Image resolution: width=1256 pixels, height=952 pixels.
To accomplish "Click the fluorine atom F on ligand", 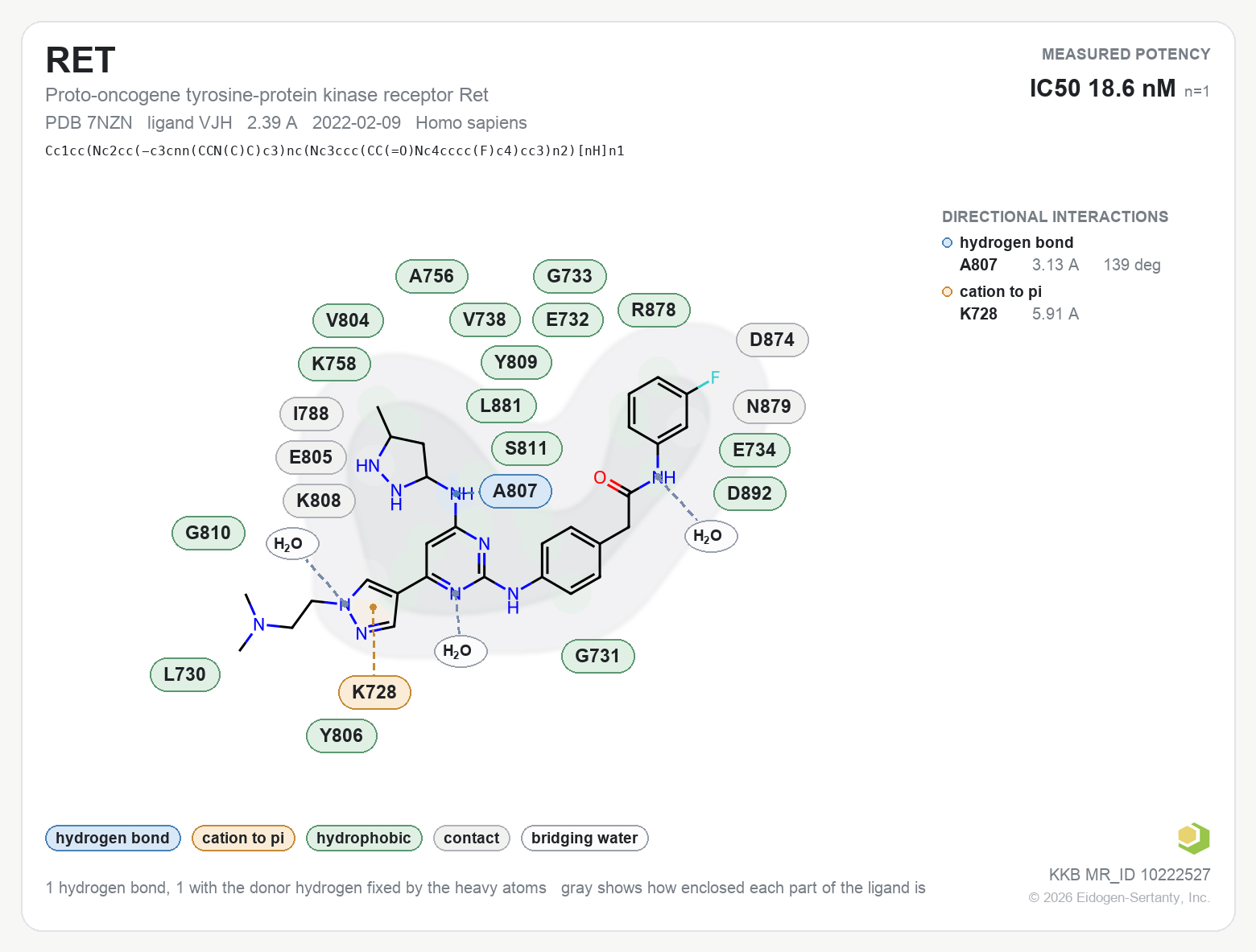I will click(715, 377).
